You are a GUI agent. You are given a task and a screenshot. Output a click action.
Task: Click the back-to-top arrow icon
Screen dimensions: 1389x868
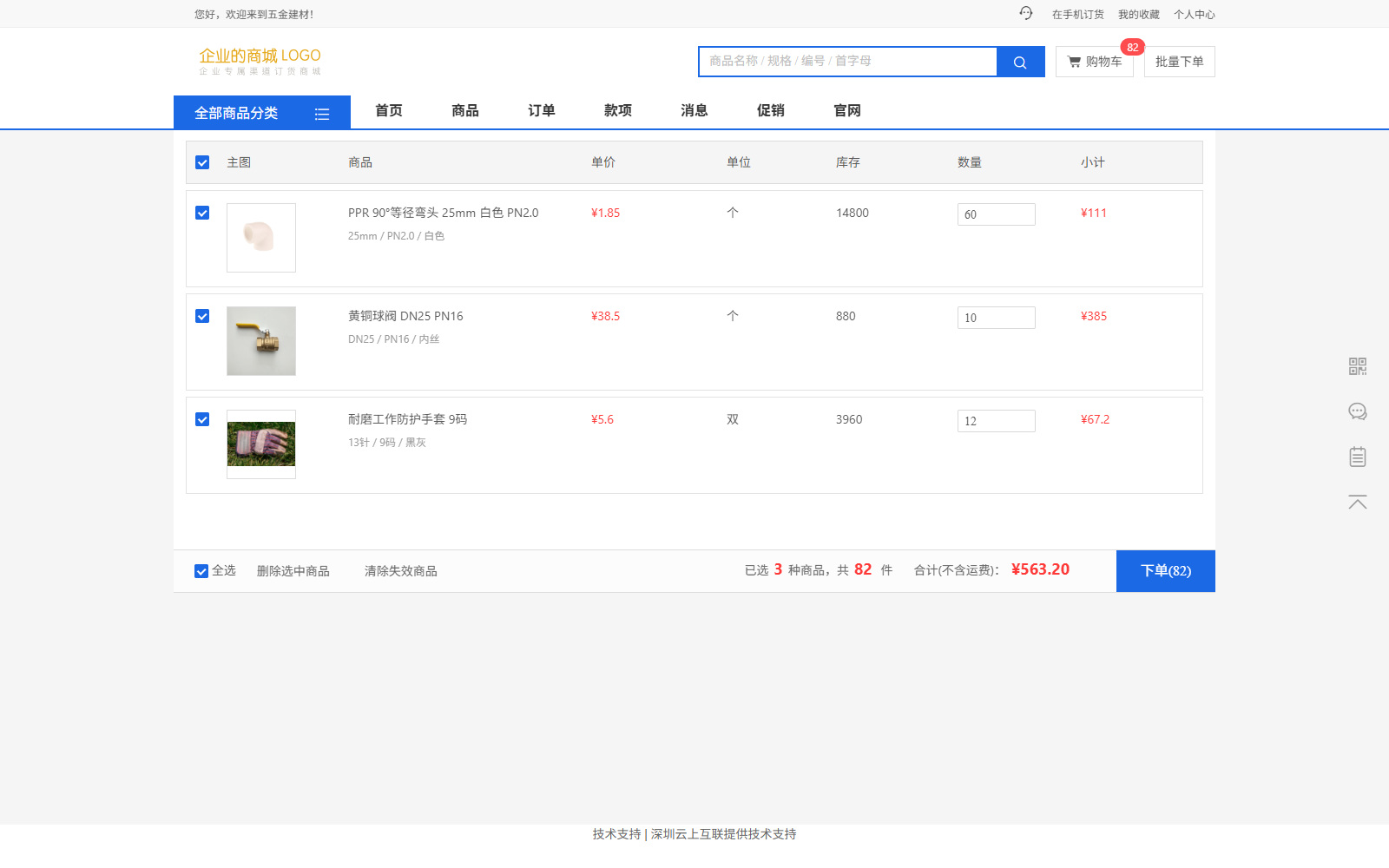(x=1358, y=502)
